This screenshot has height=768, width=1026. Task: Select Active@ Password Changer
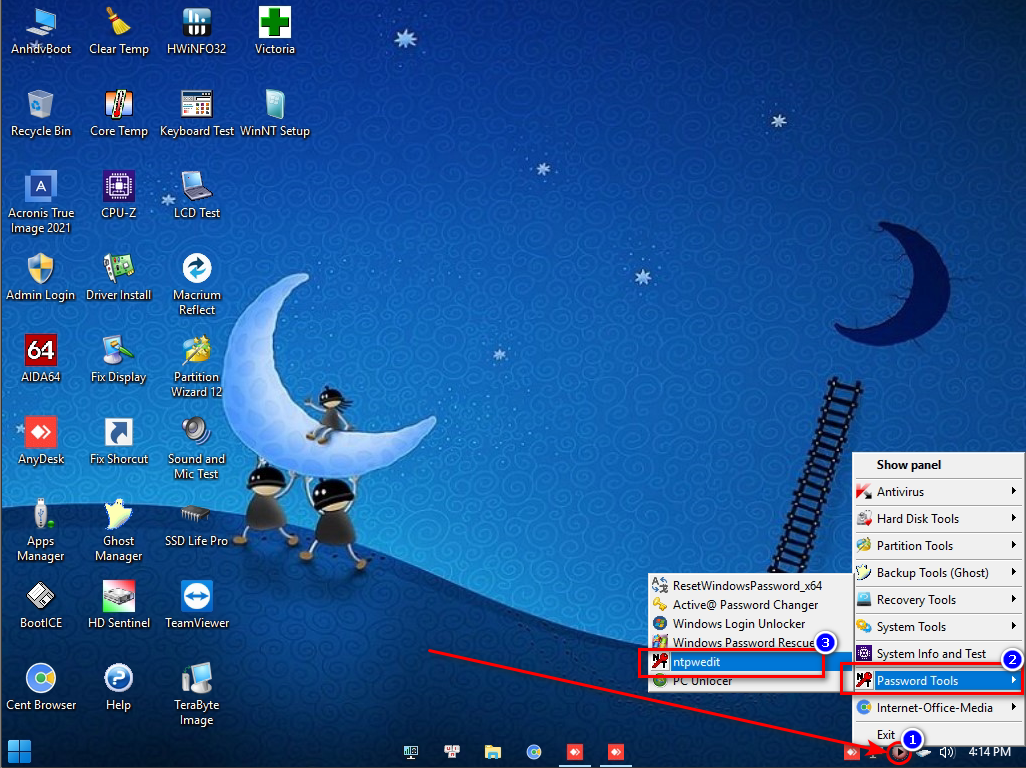(750, 604)
